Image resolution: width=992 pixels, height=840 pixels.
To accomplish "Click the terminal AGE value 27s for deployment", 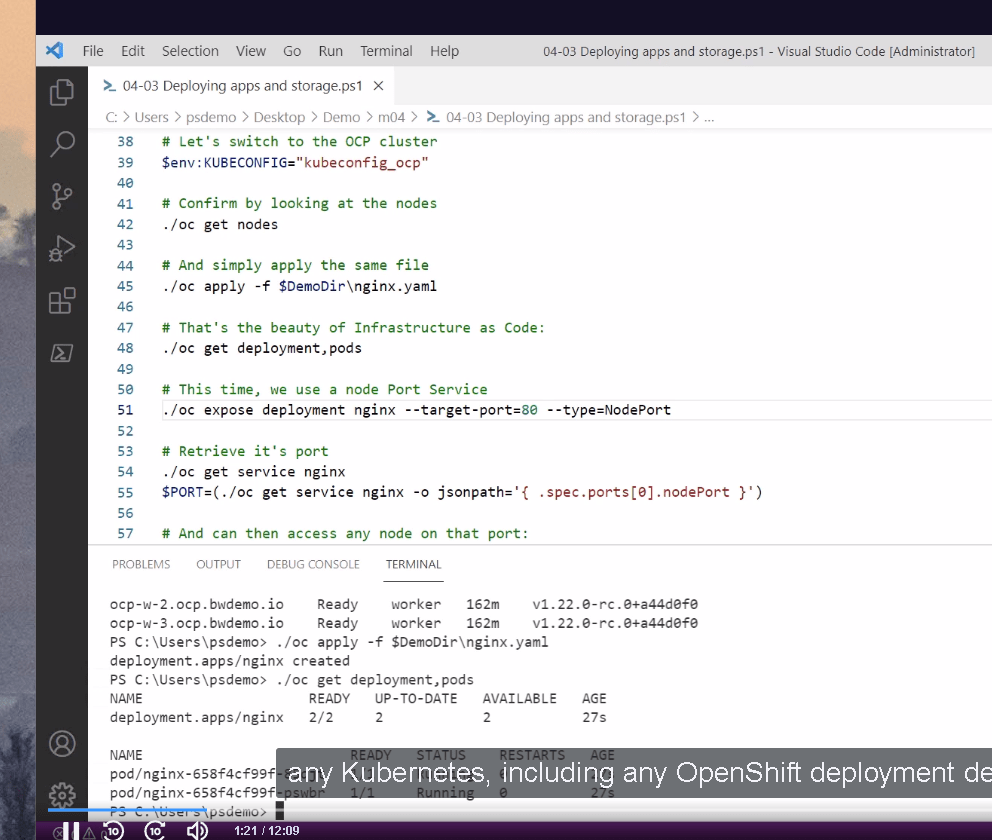I will point(594,717).
